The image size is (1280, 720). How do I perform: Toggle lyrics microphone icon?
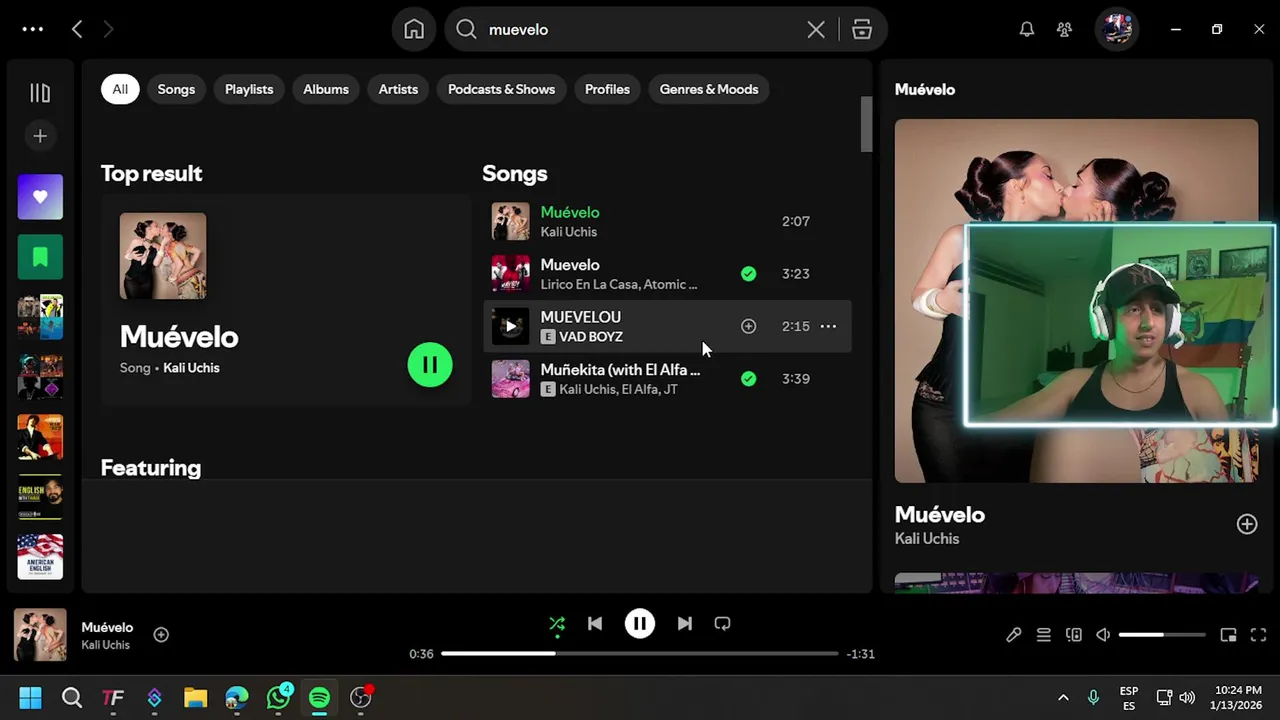(1014, 635)
